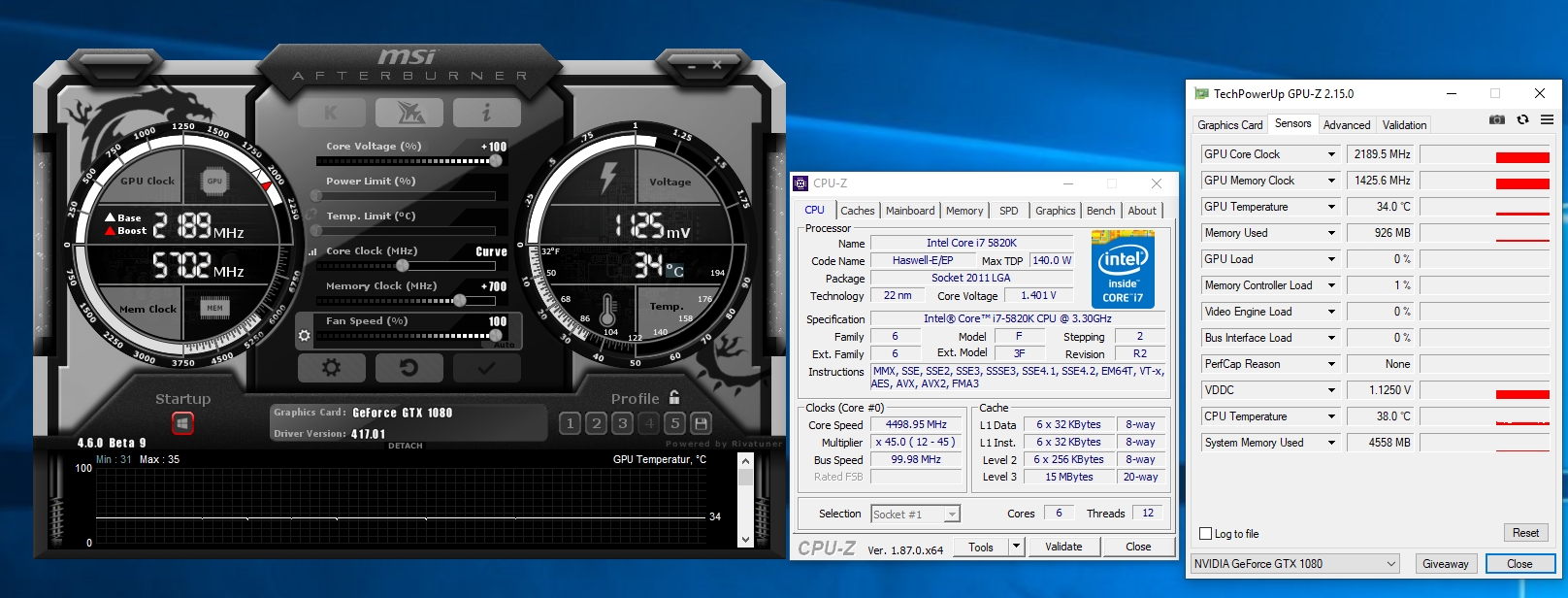Open the Afterburner info button
This screenshot has height=598, width=1568.
coord(487,113)
